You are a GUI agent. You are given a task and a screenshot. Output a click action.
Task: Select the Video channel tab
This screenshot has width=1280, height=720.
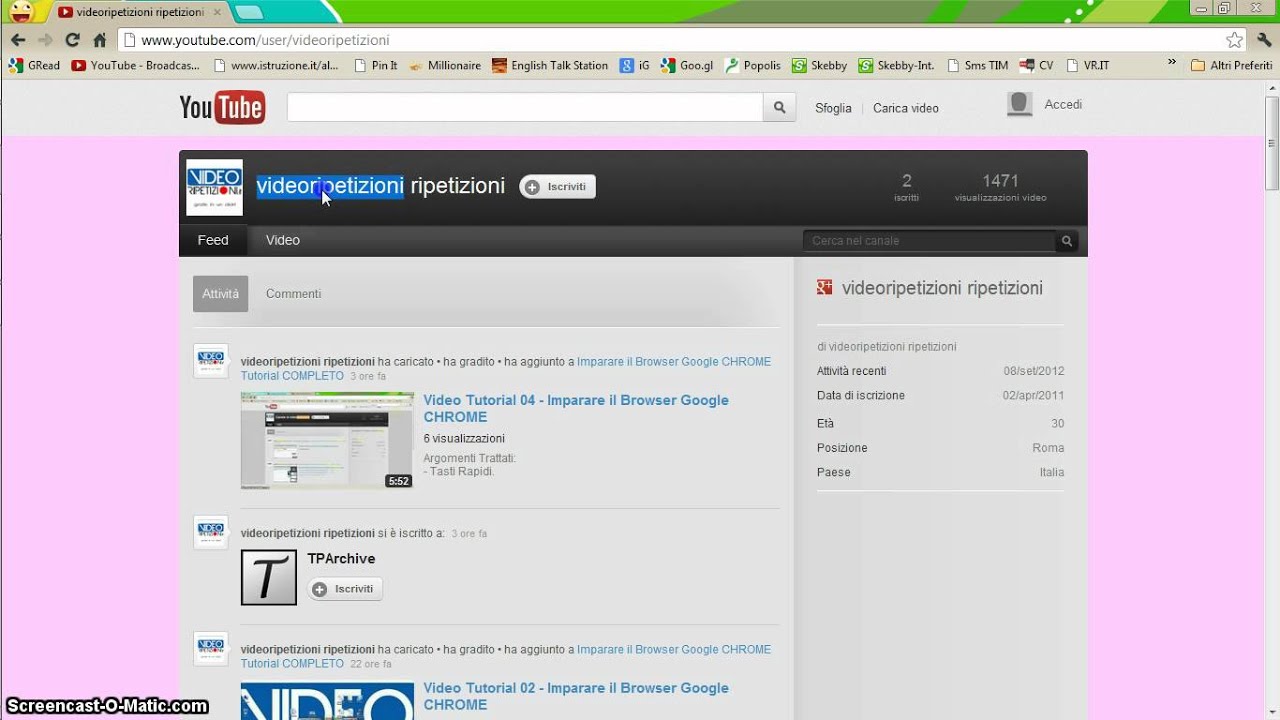(283, 240)
